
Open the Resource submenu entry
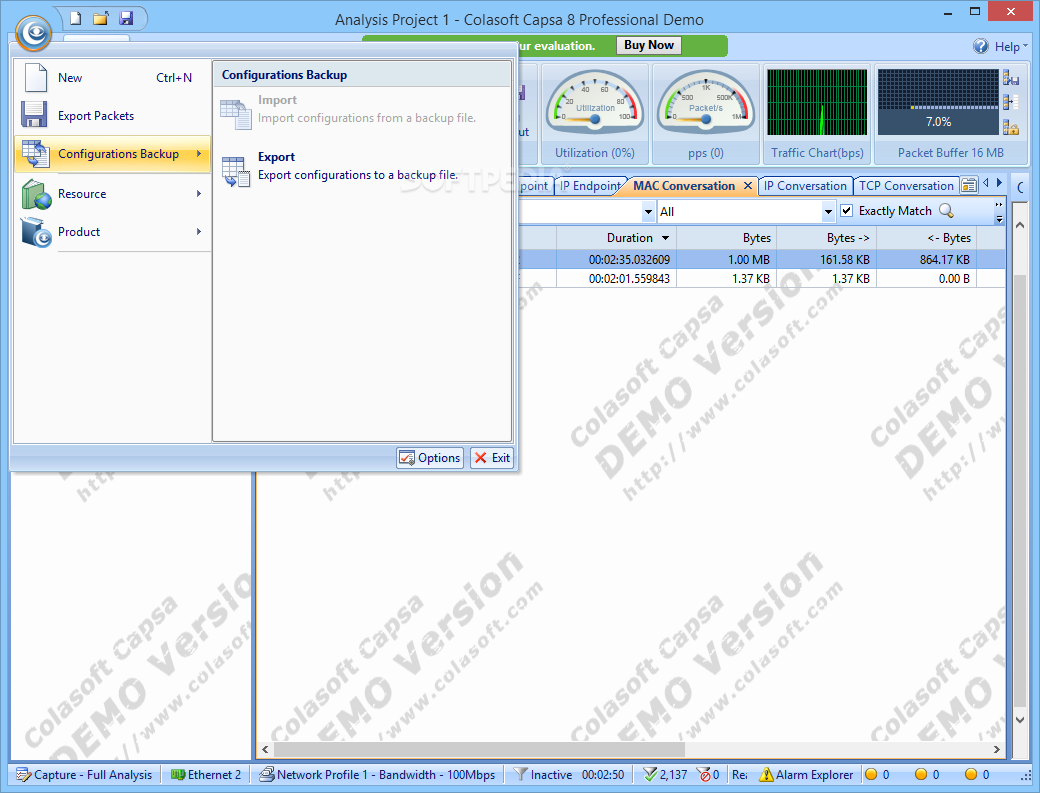(x=112, y=194)
